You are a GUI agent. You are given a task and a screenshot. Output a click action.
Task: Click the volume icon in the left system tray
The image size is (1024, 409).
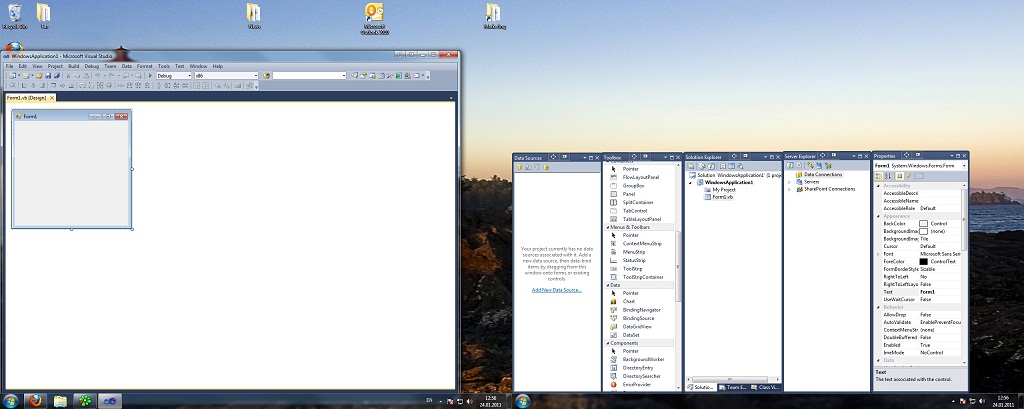click(470, 401)
